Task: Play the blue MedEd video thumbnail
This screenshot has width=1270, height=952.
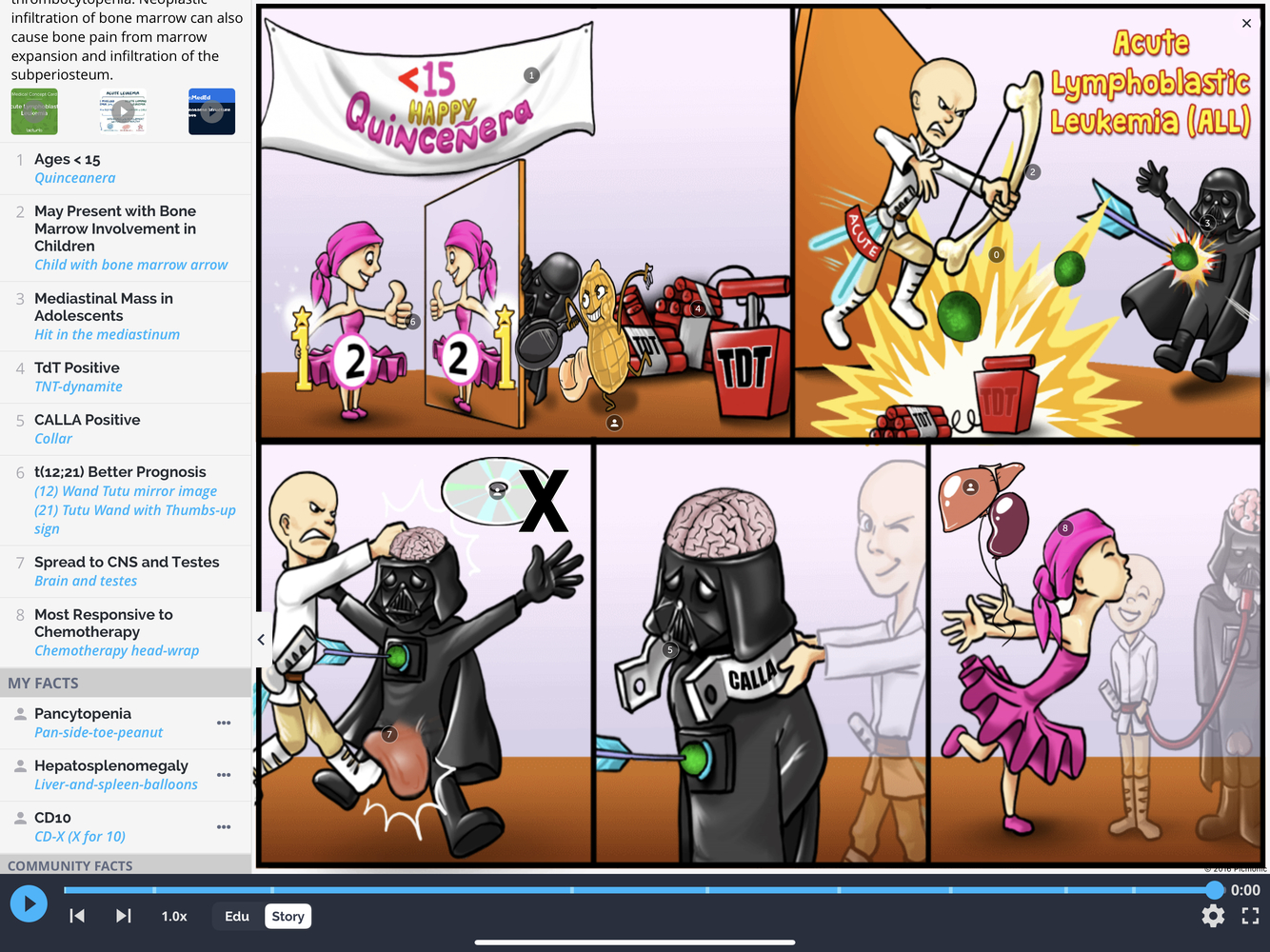Action: [211, 111]
